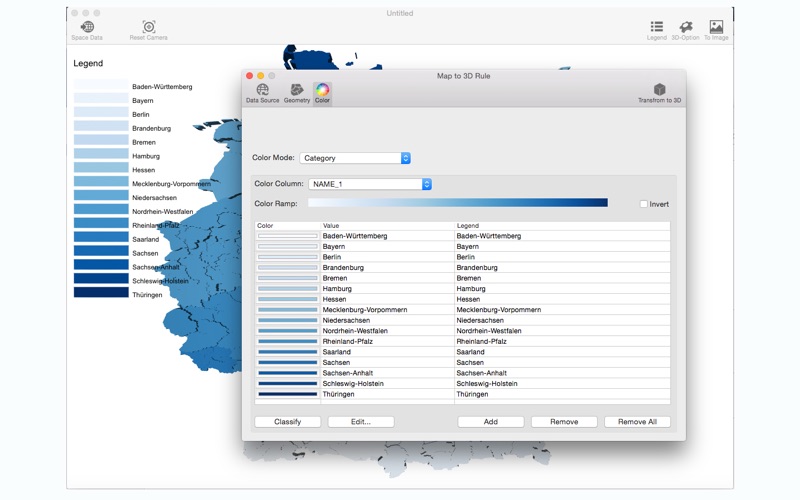The height and width of the screenshot is (500, 800).
Task: Click the Edit... button
Action: tap(360, 422)
